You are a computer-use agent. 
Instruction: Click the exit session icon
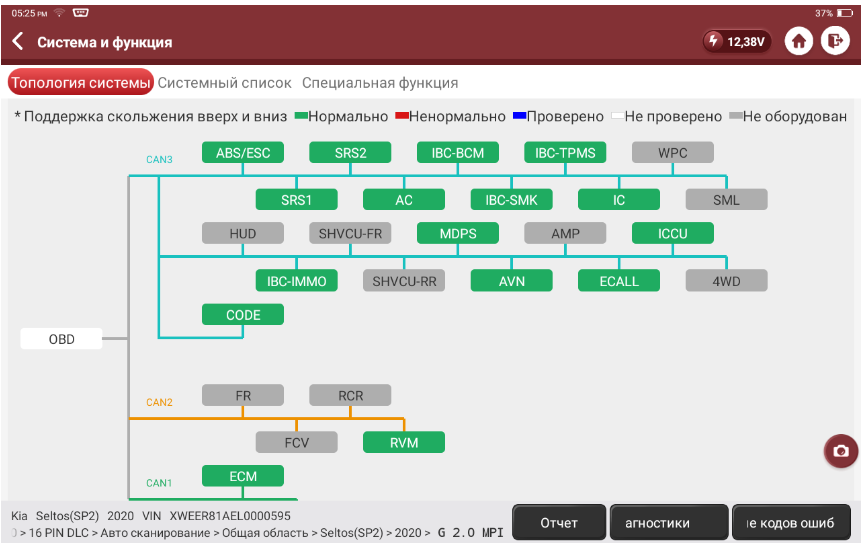(x=834, y=41)
